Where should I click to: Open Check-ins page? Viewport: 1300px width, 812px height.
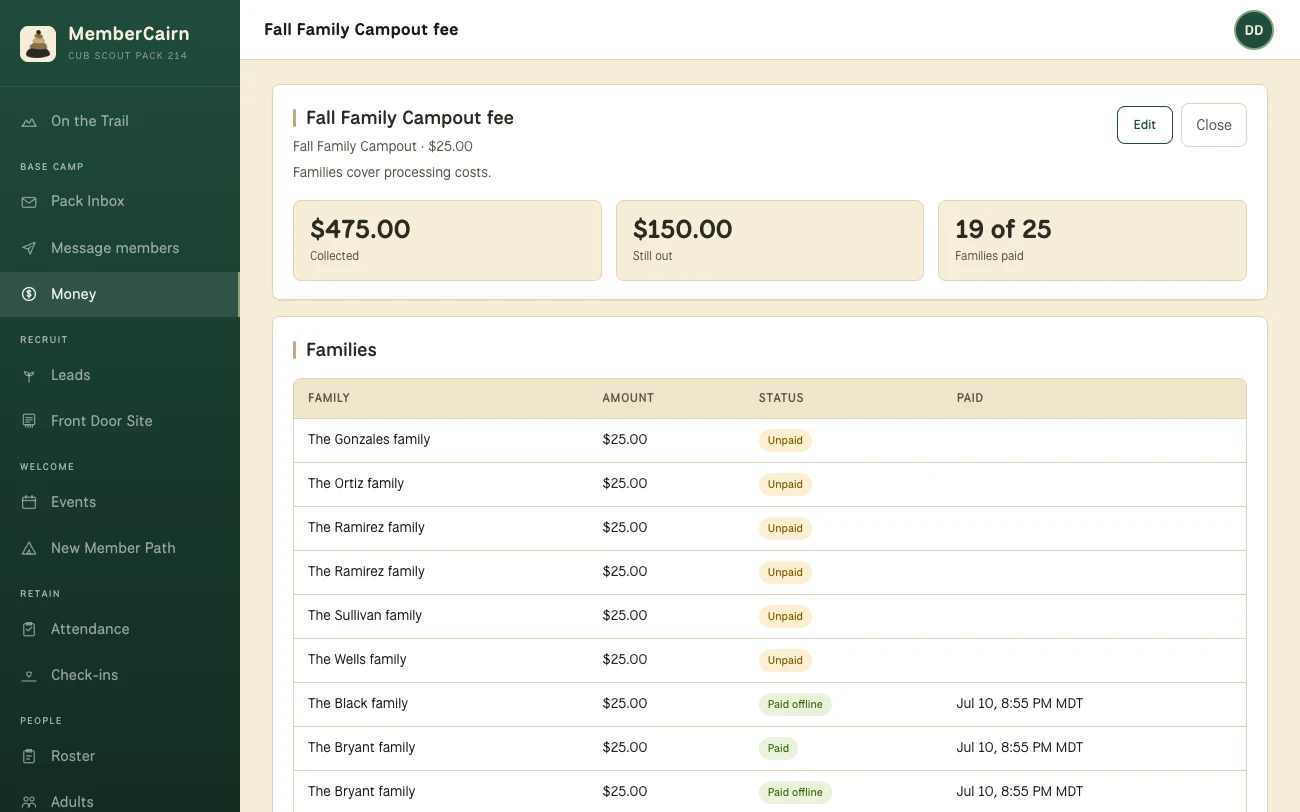point(120,675)
